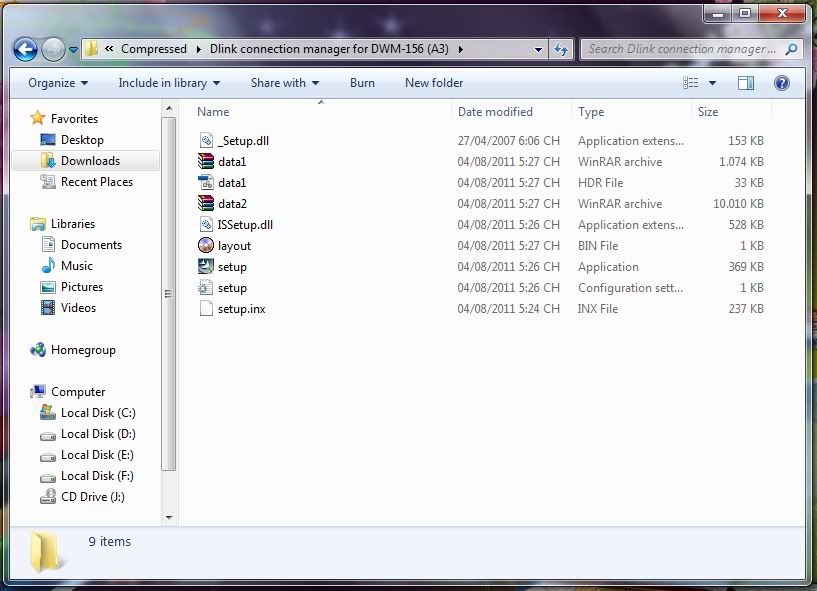The width and height of the screenshot is (817, 591).
Task: Select the _Setup.dll file icon
Action: click(206, 140)
